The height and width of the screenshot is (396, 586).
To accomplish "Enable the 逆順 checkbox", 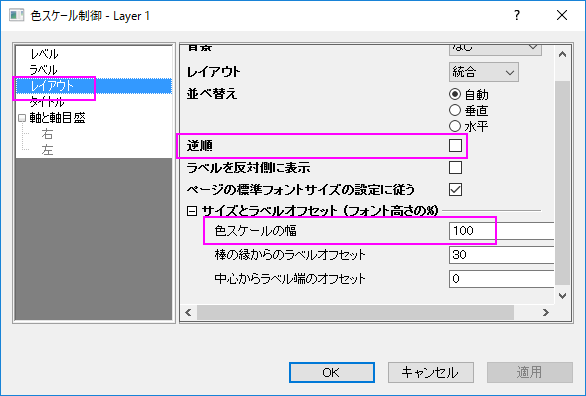I will click(455, 146).
